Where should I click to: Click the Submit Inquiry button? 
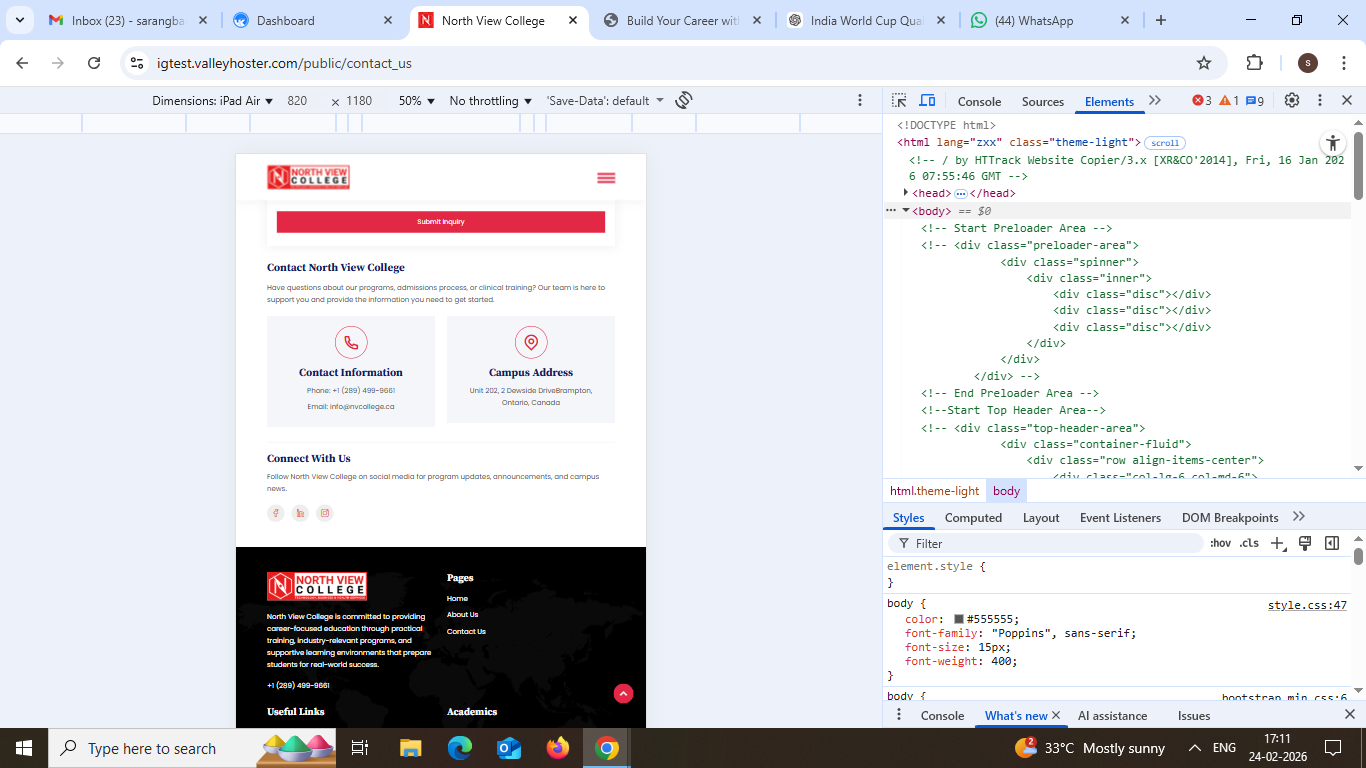[441, 222]
